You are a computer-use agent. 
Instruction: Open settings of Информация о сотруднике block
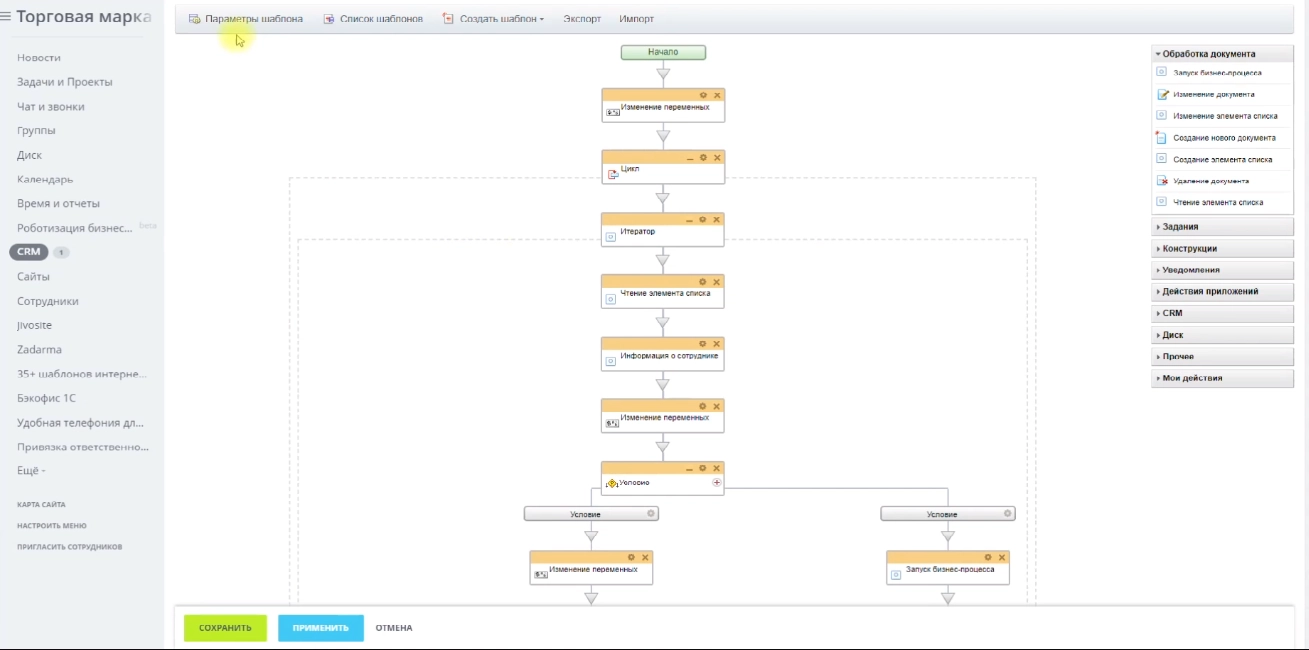coord(703,344)
